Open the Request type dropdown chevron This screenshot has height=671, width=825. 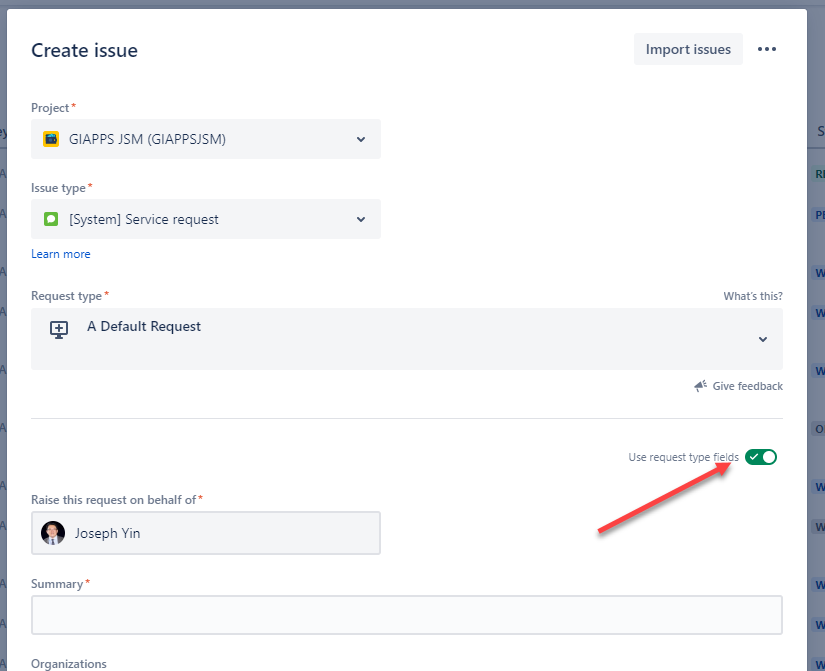(x=762, y=339)
